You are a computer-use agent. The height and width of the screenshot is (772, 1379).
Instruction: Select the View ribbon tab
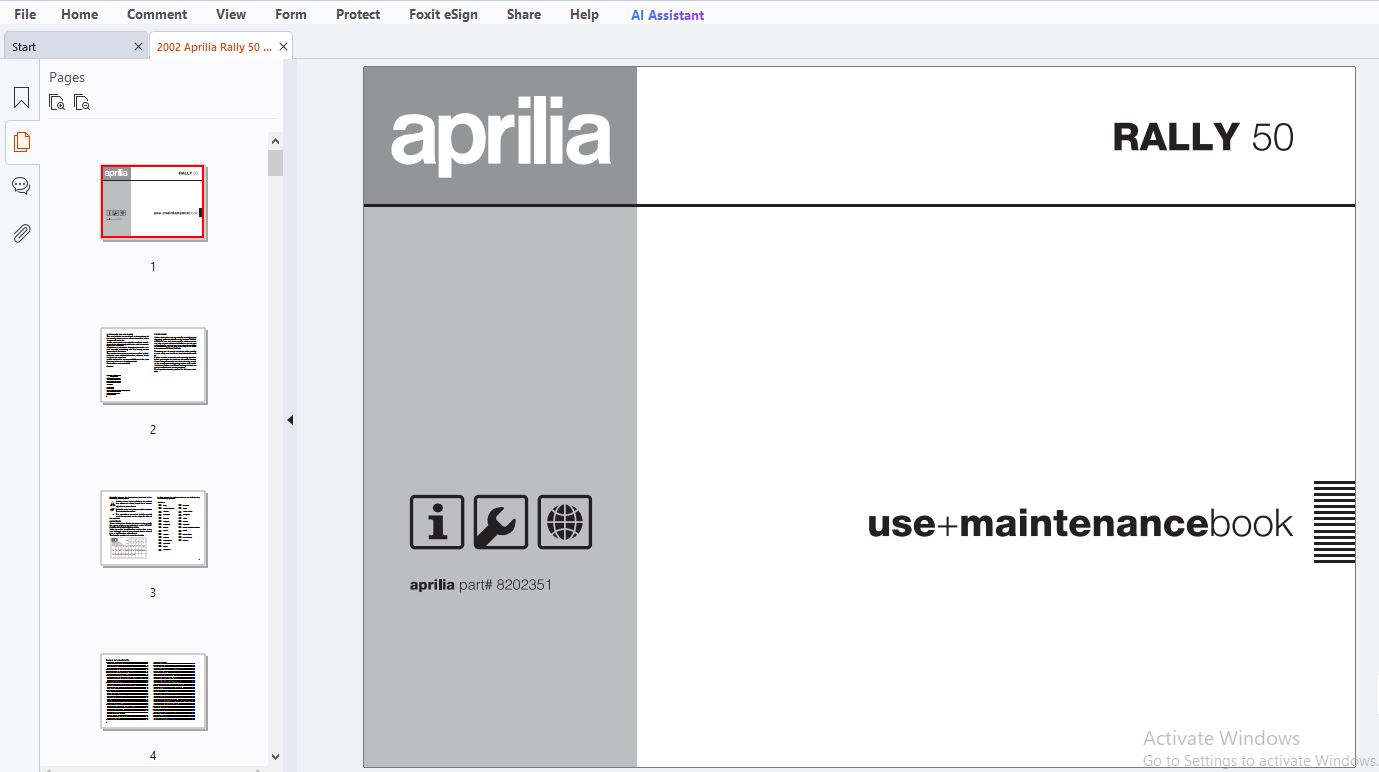[x=231, y=14]
